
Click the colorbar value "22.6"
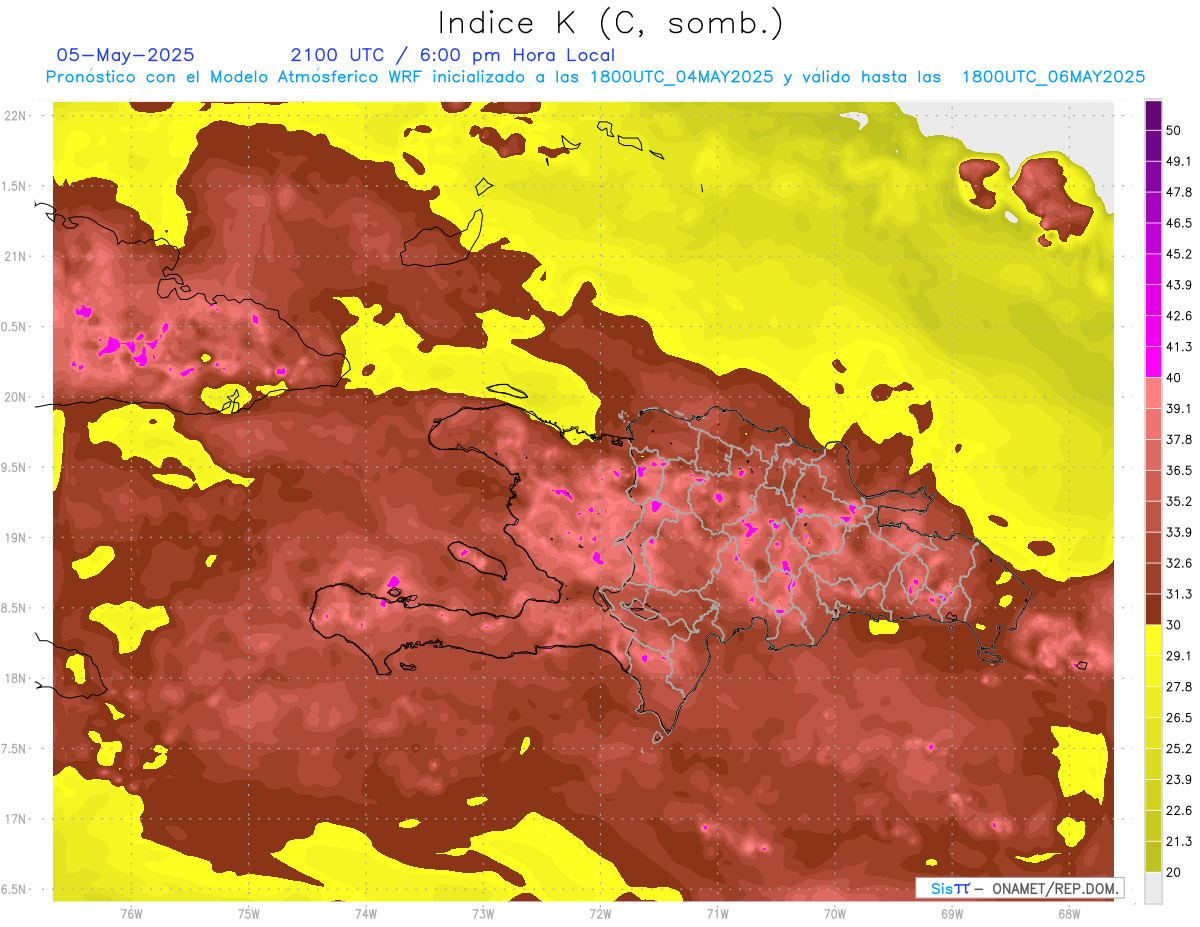pyautogui.click(x=1178, y=811)
